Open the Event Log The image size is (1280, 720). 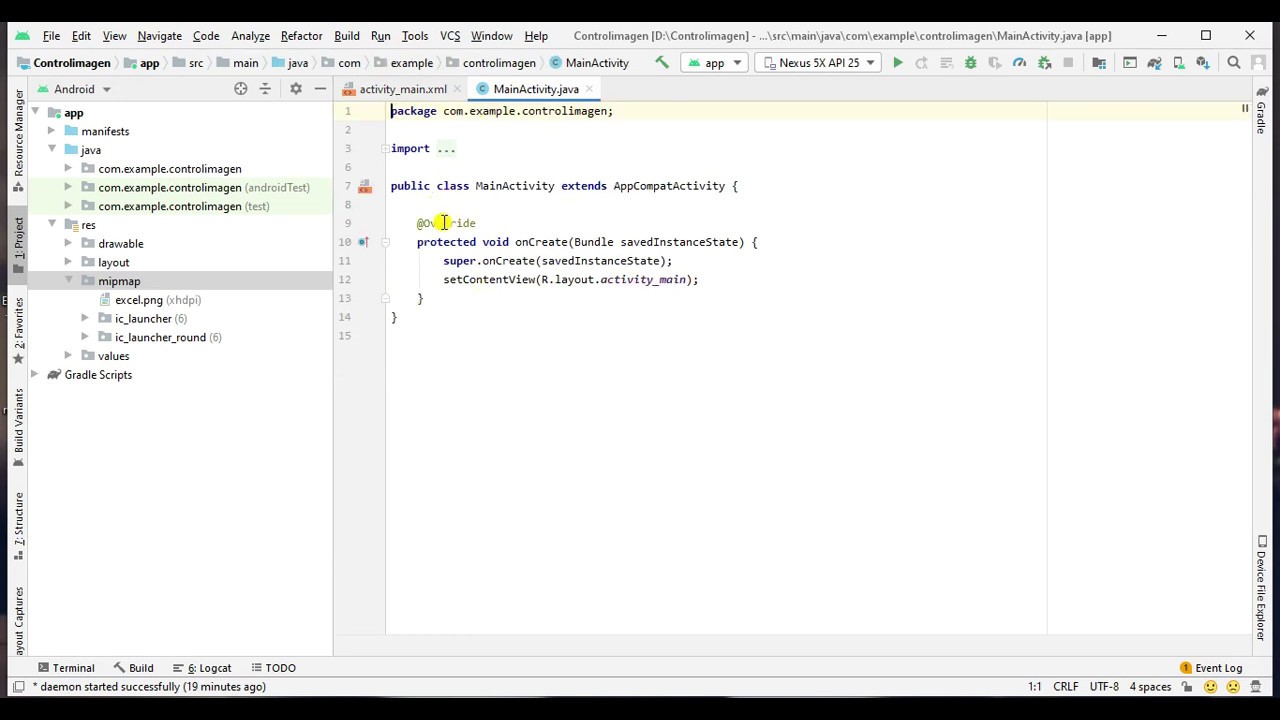(1211, 668)
